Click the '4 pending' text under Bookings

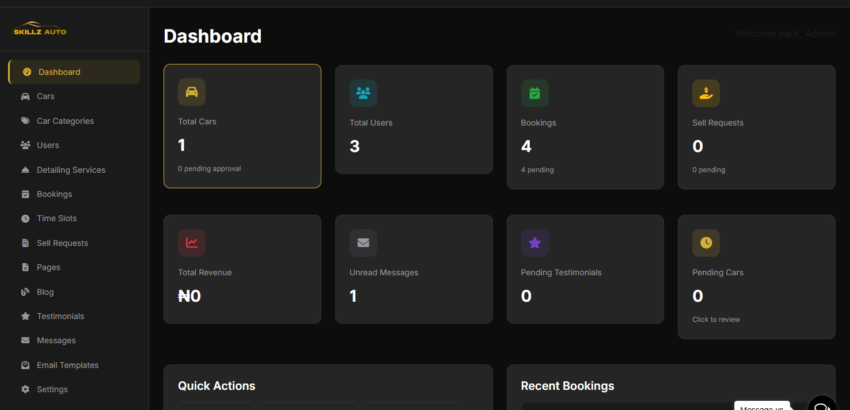537,170
